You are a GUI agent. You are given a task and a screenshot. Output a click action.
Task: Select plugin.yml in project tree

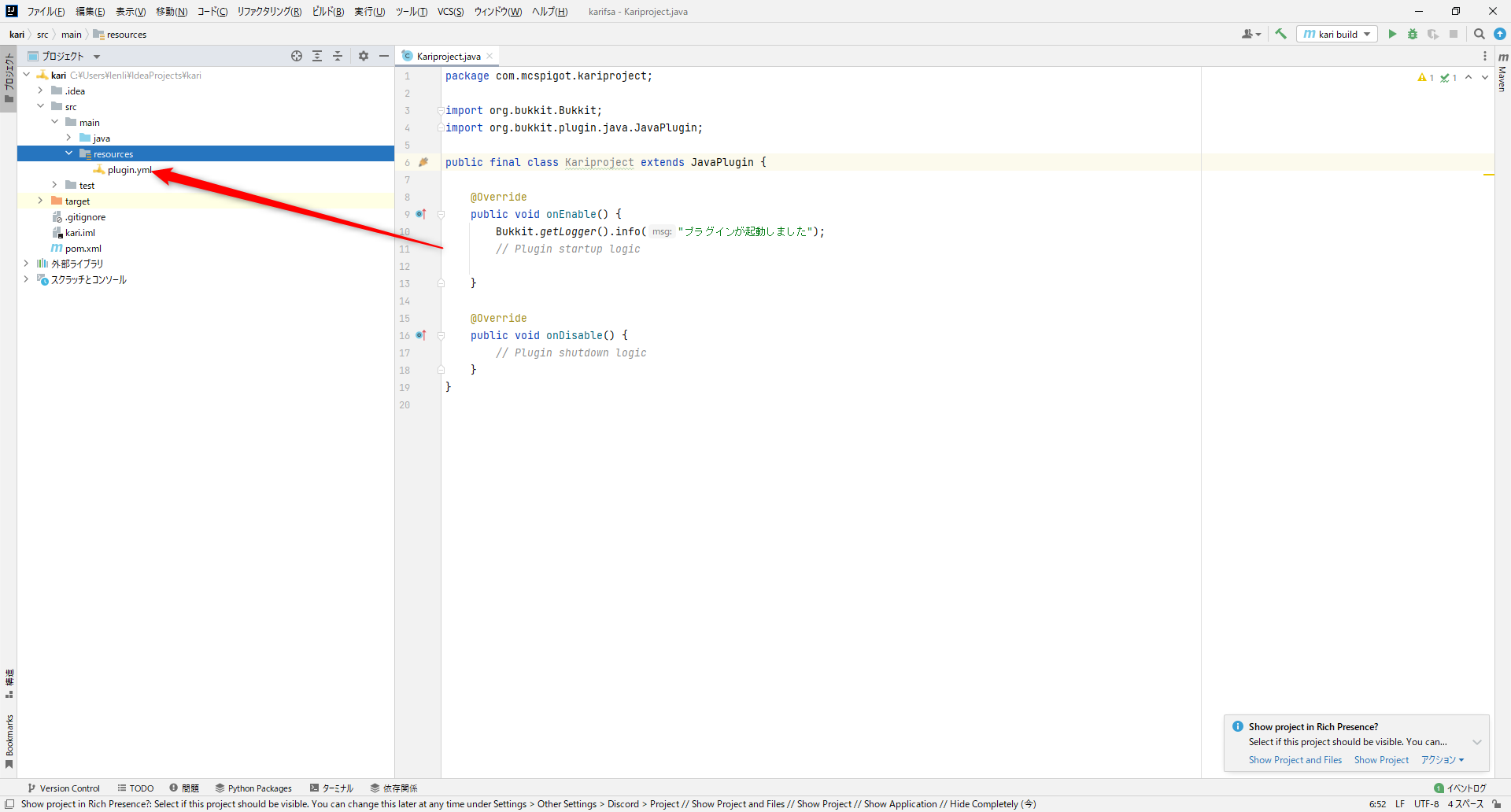tap(129, 170)
